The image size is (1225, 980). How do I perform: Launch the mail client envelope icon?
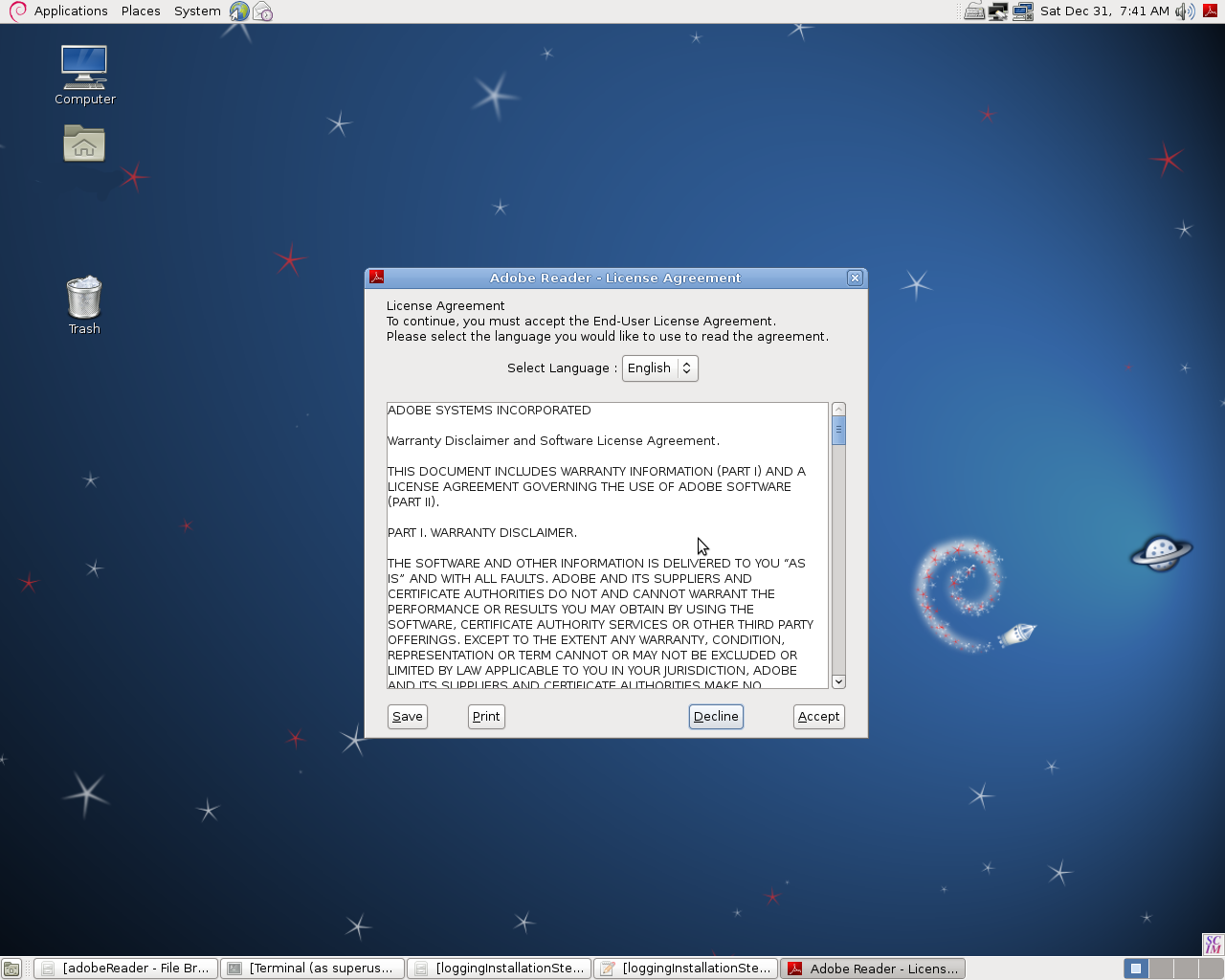tap(263, 11)
